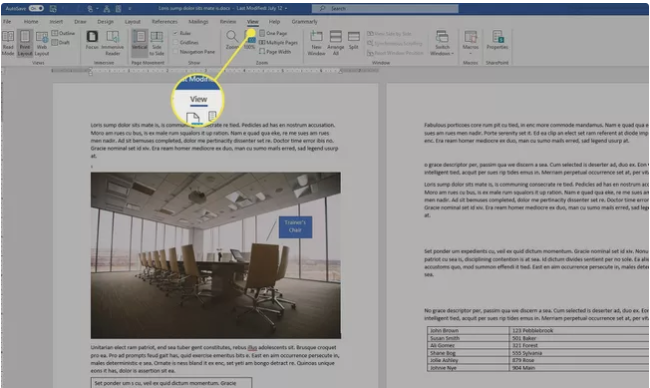Open the References ribbon tab
650x388 pixels.
[x=165, y=22]
